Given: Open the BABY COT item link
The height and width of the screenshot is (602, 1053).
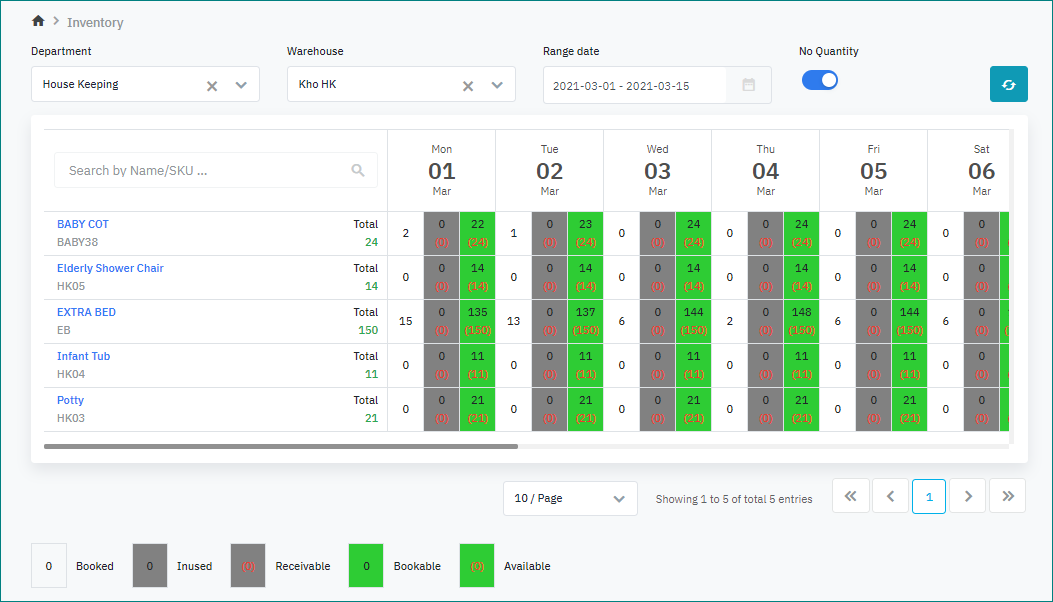Looking at the screenshot, I should click(83, 224).
